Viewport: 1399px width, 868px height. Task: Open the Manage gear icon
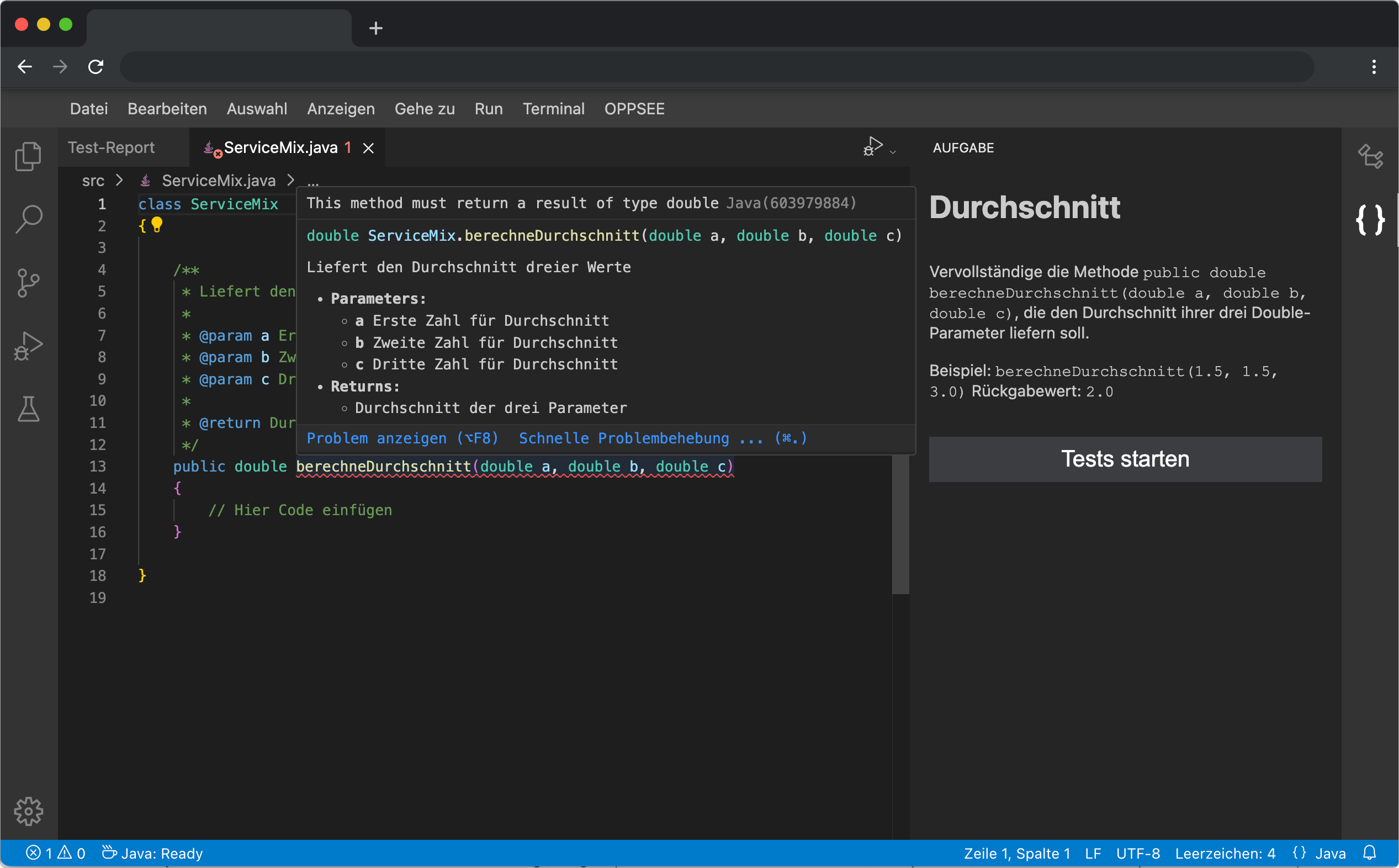pyautogui.click(x=28, y=811)
